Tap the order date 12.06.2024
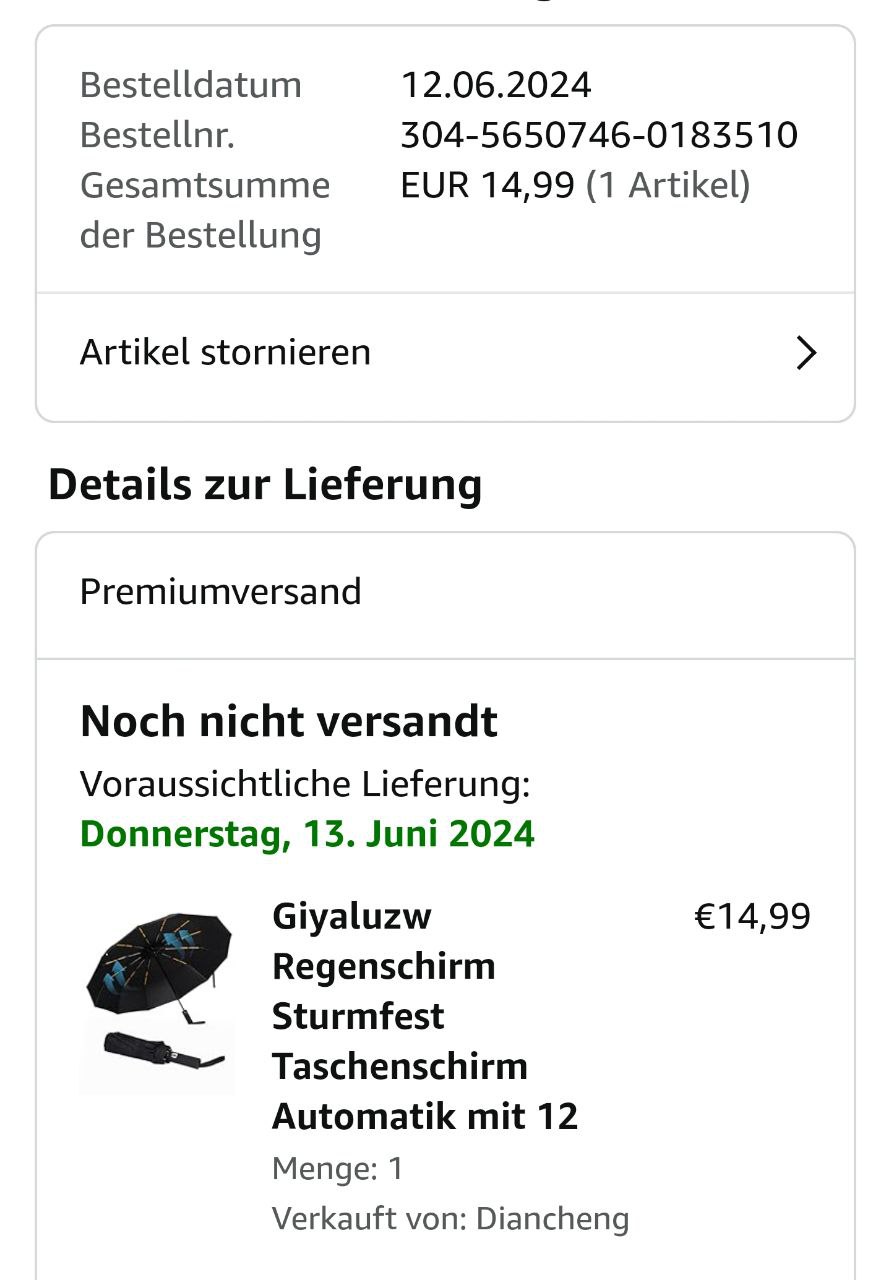The width and height of the screenshot is (890, 1280). [x=496, y=85]
